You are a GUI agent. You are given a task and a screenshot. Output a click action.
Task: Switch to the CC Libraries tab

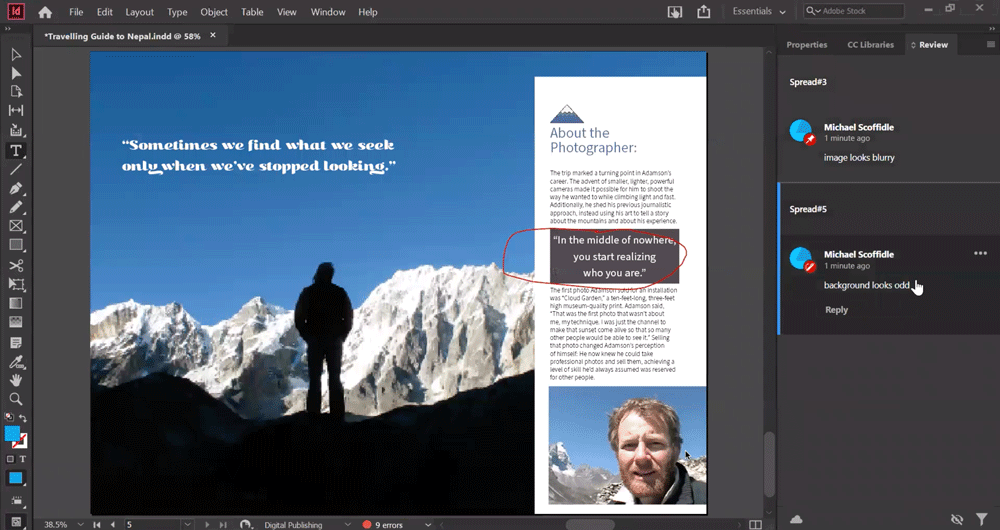pyautogui.click(x=869, y=45)
